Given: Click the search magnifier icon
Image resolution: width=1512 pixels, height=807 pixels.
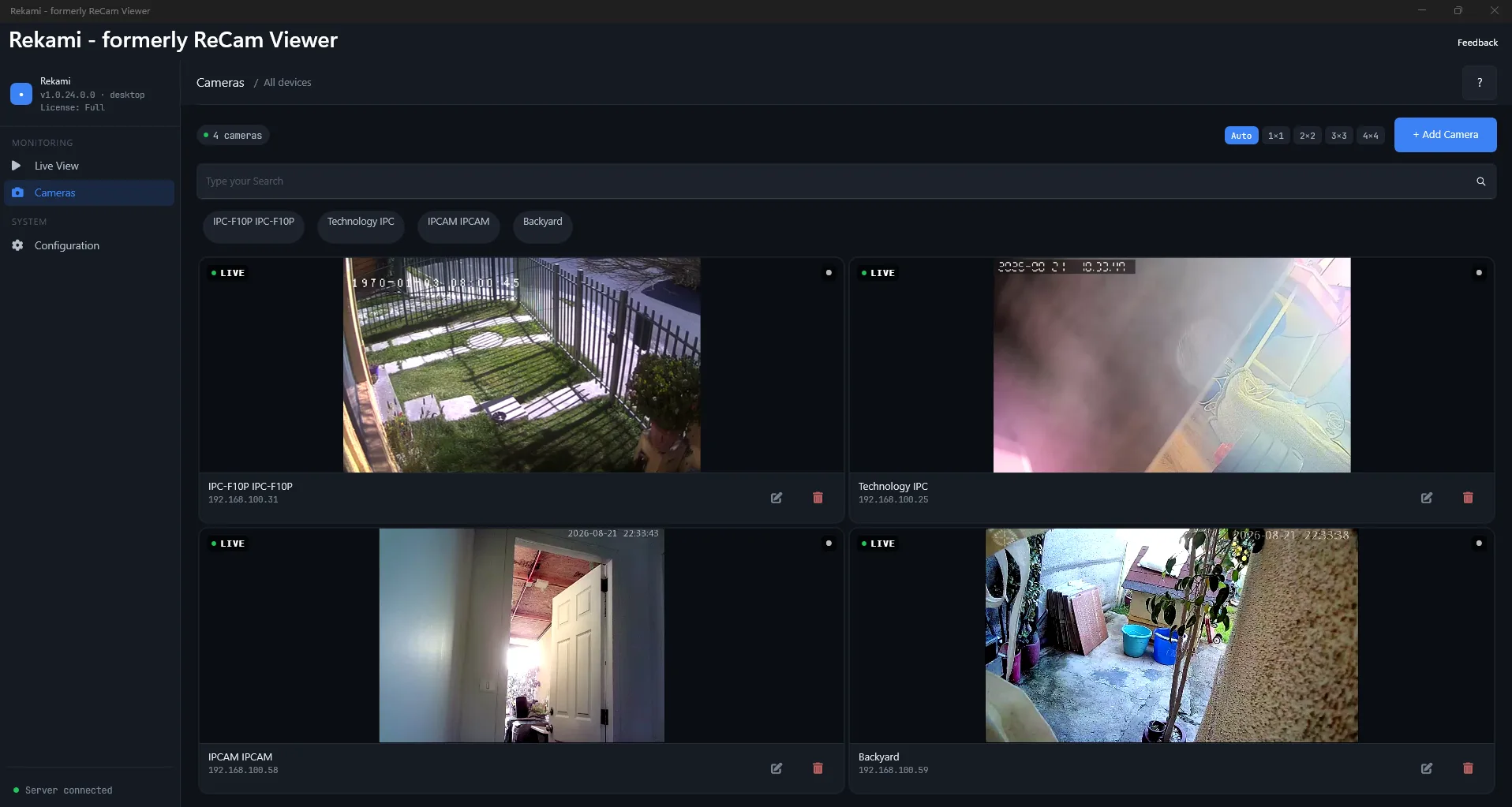Looking at the screenshot, I should click(1480, 181).
